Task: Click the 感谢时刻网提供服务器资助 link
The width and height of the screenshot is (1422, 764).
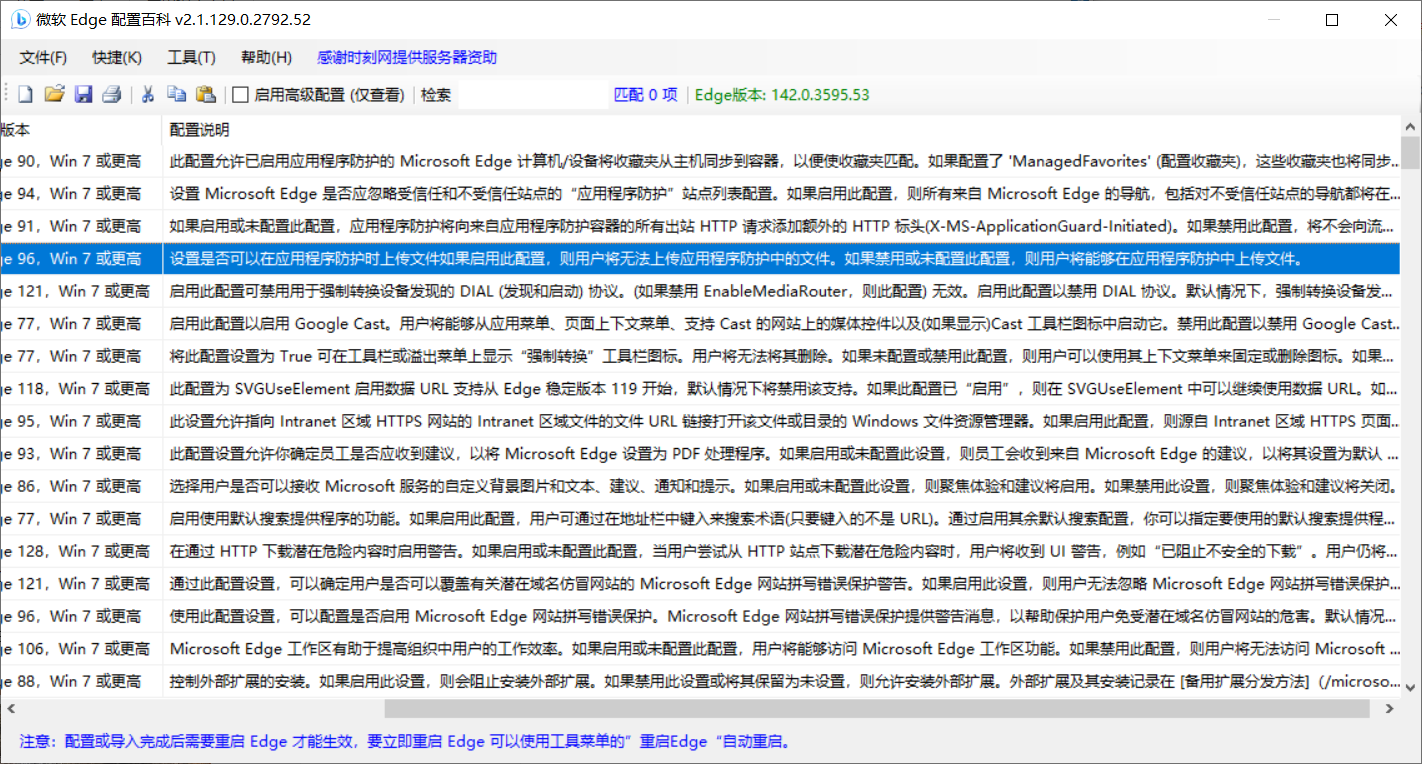Action: 407,57
